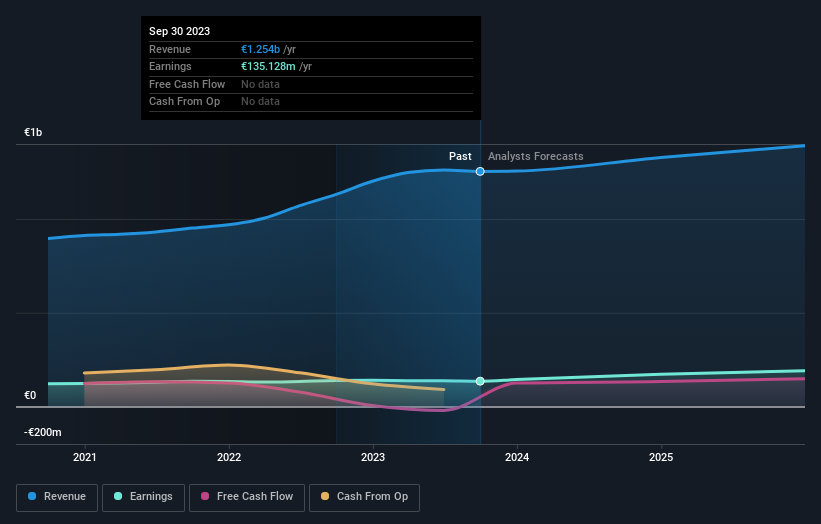Viewport: 821px width, 524px height.
Task: Click No data in the Free Cash Flow row
Action: click(x=260, y=84)
